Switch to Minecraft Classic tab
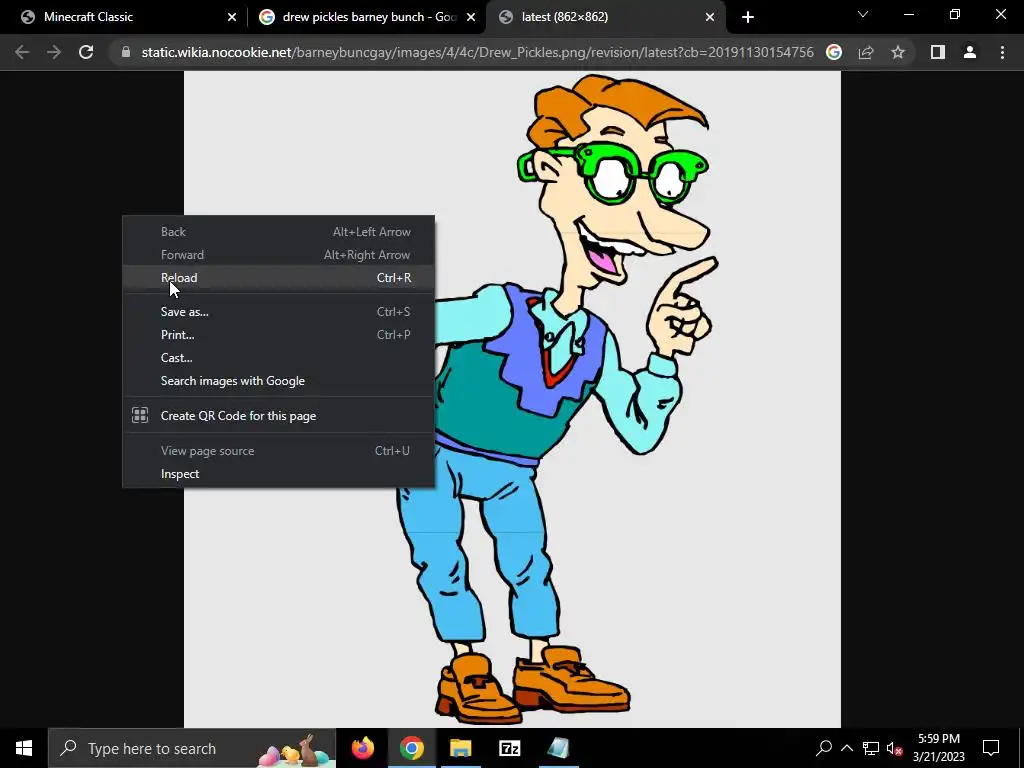Viewport: 1024px width, 768px height. [x=129, y=17]
